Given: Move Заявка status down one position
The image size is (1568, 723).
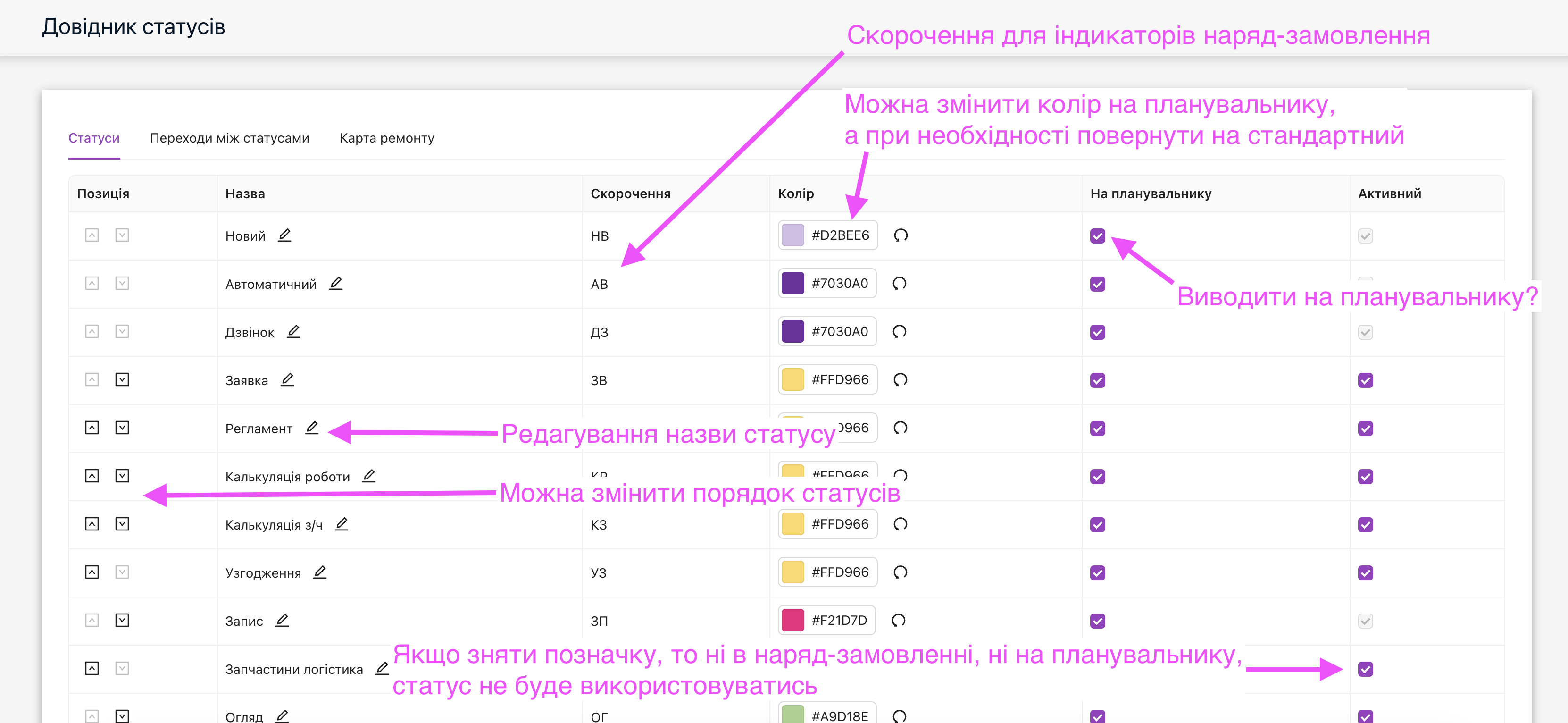Looking at the screenshot, I should click(x=122, y=379).
